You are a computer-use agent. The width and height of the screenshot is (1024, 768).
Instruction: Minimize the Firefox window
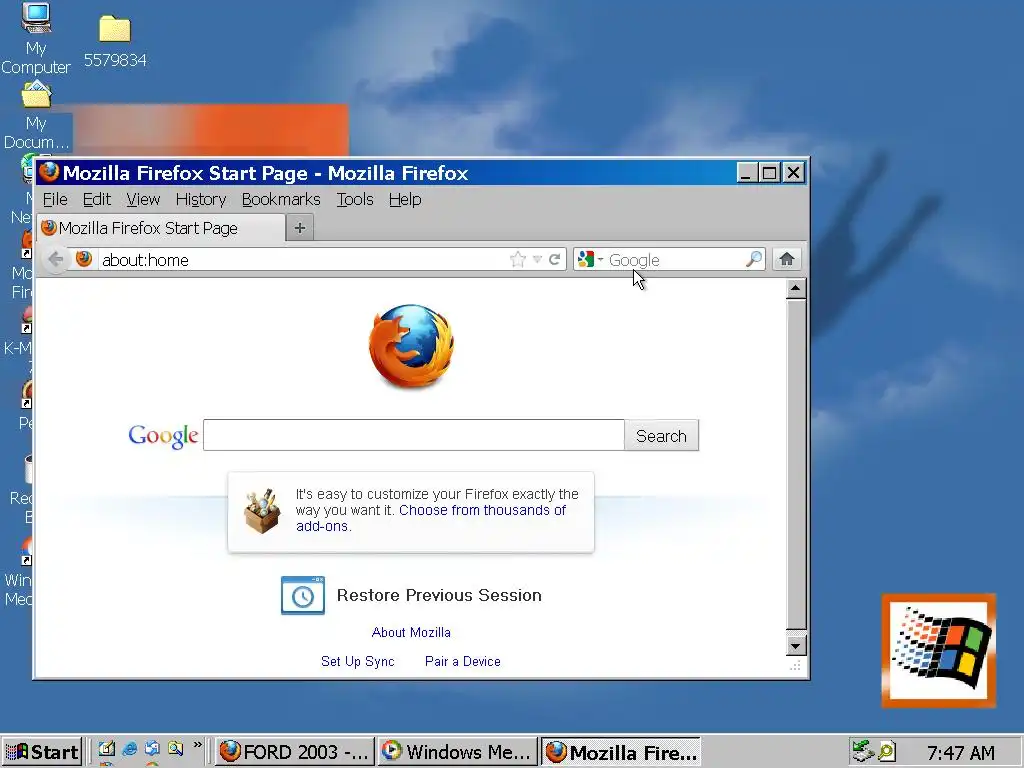746,173
